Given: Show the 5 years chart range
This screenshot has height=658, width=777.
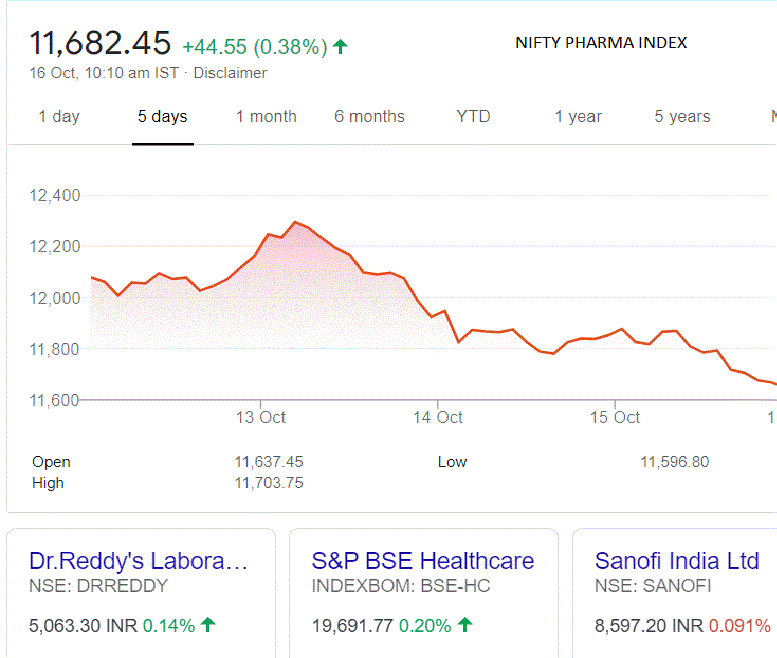Looking at the screenshot, I should point(682,117).
